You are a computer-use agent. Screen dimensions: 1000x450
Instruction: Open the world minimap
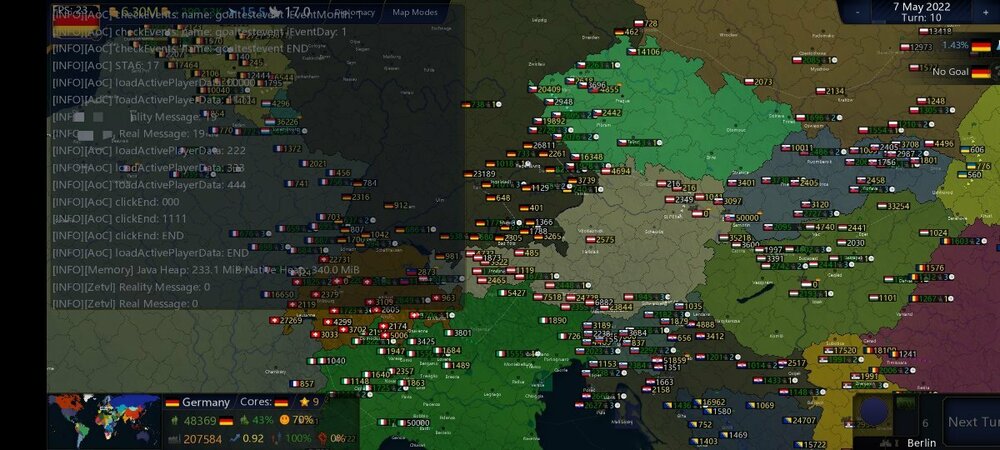pyautogui.click(x=104, y=421)
